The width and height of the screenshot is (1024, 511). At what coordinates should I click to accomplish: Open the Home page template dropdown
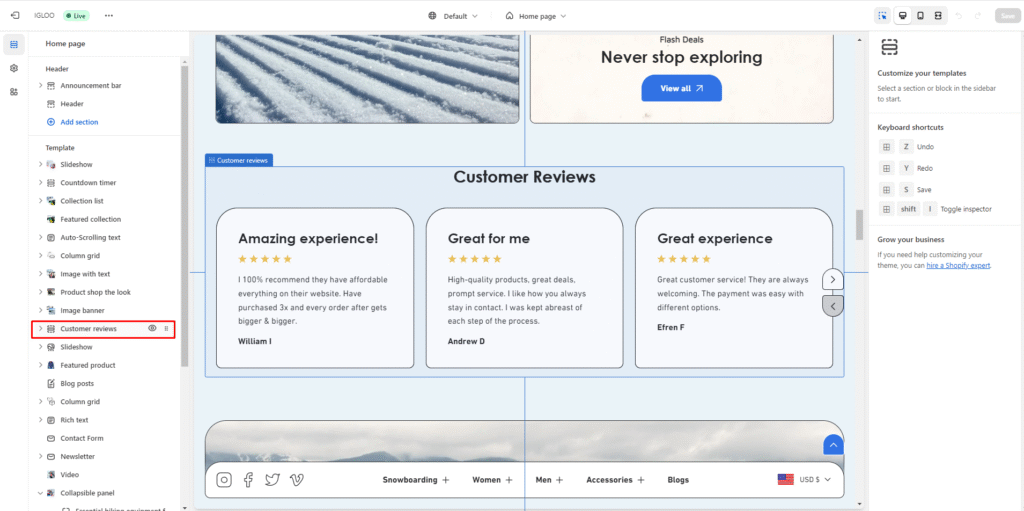tap(536, 16)
